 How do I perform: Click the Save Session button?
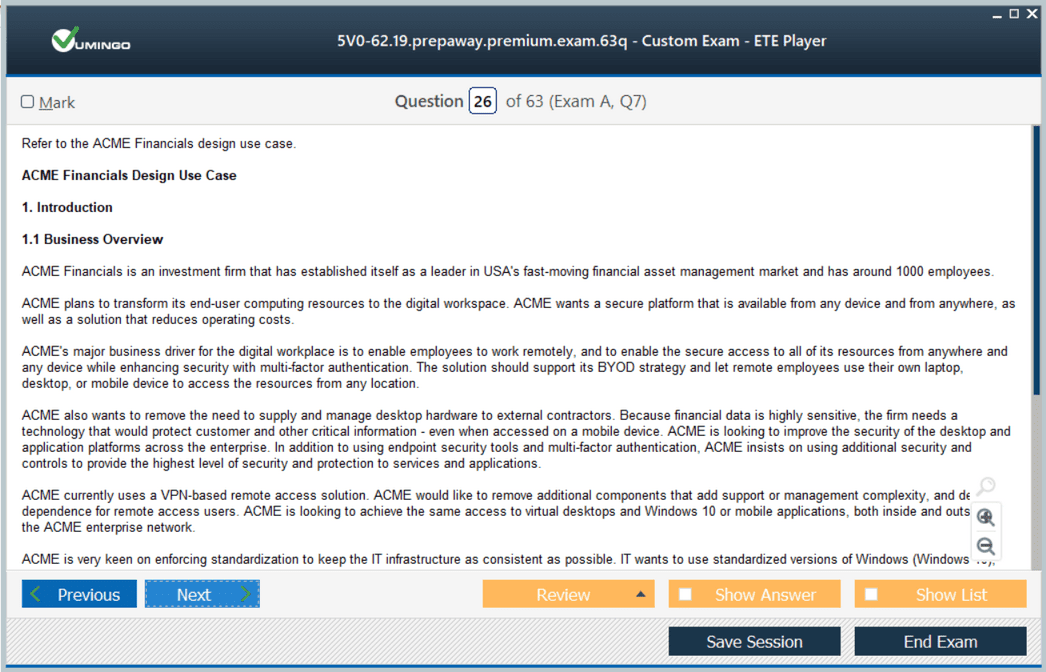[x=754, y=641]
